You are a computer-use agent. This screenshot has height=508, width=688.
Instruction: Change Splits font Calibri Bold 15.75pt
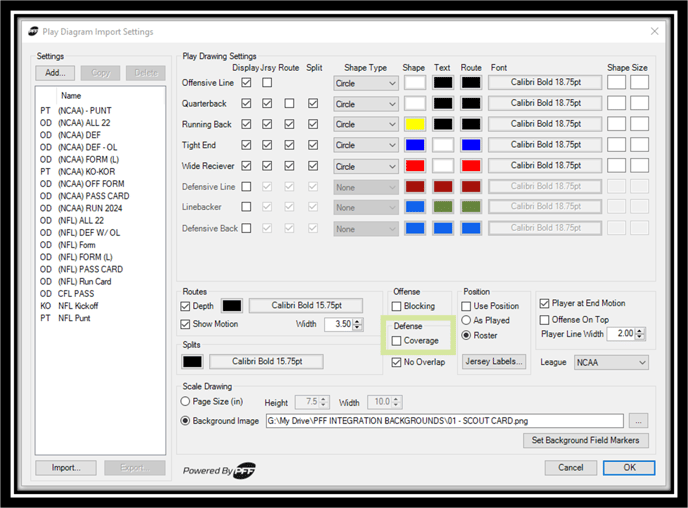266,361
